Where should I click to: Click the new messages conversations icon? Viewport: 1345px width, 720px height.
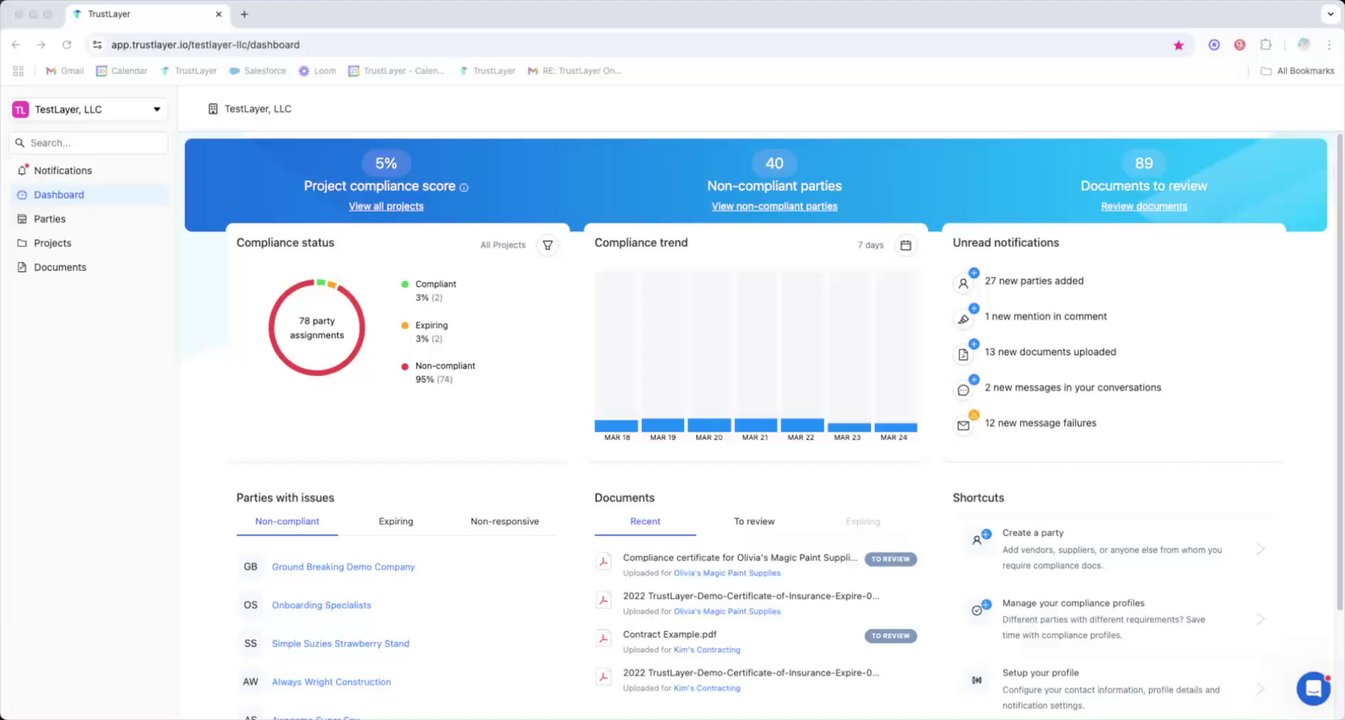point(964,389)
